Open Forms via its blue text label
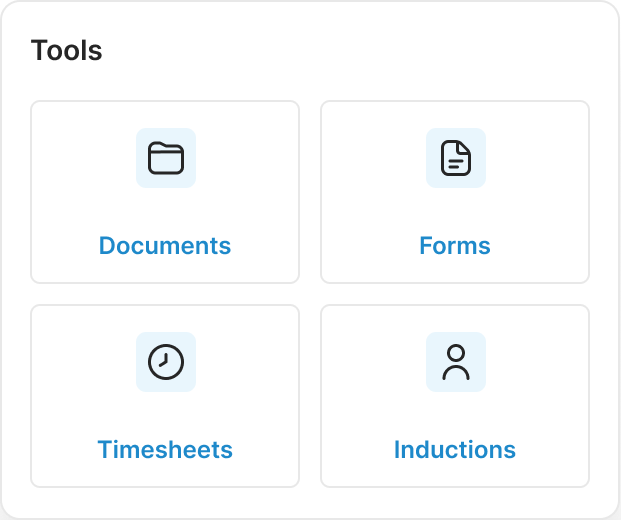 455,246
